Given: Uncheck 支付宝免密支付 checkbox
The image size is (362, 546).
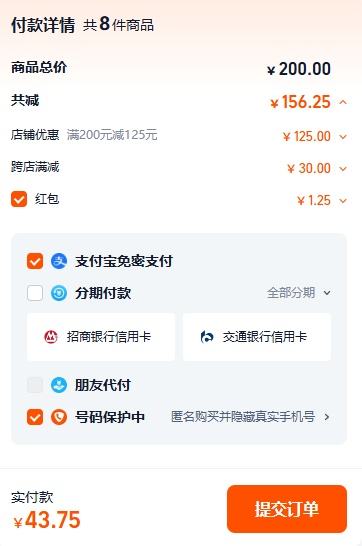Looking at the screenshot, I should pos(35,261).
